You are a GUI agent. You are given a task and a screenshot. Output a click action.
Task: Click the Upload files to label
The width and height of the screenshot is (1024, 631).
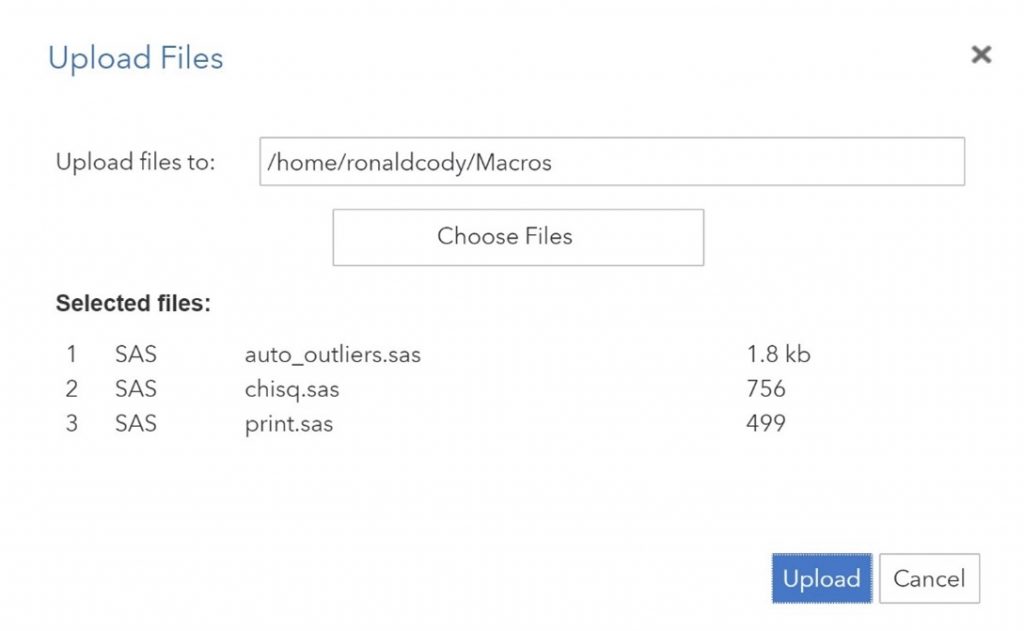pyautogui.click(x=136, y=162)
